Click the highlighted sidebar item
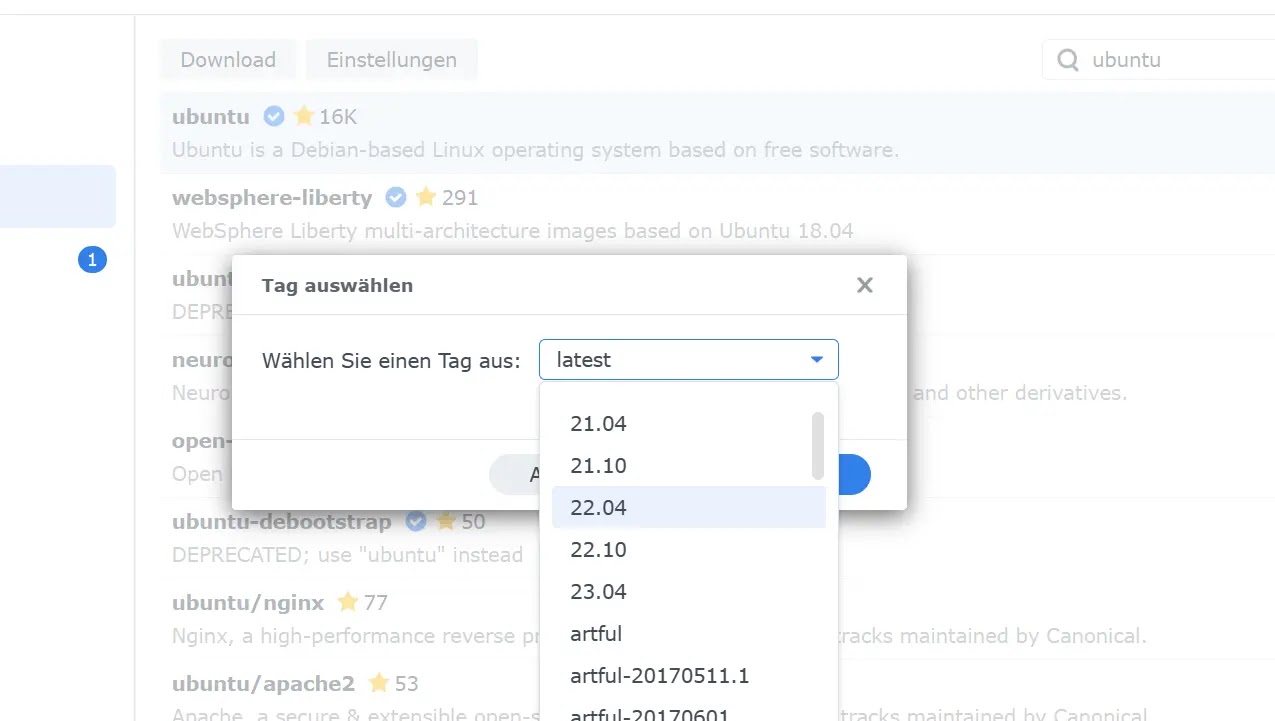Image resolution: width=1275 pixels, height=721 pixels. tap(58, 197)
